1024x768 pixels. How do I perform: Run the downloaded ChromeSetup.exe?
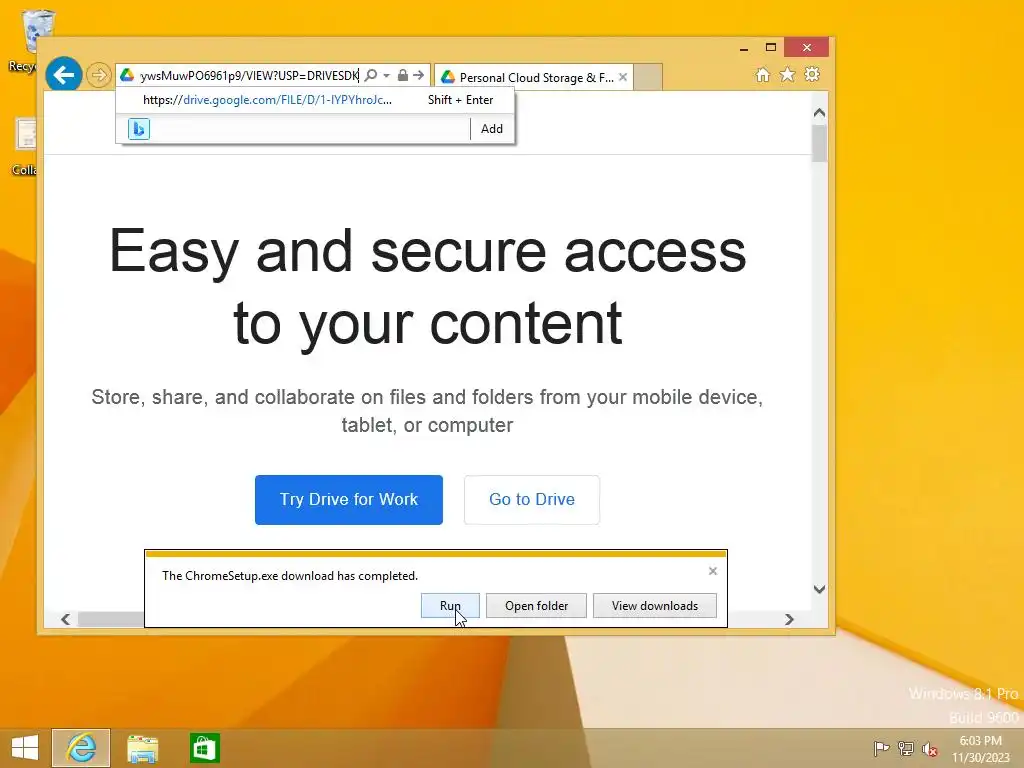450,605
